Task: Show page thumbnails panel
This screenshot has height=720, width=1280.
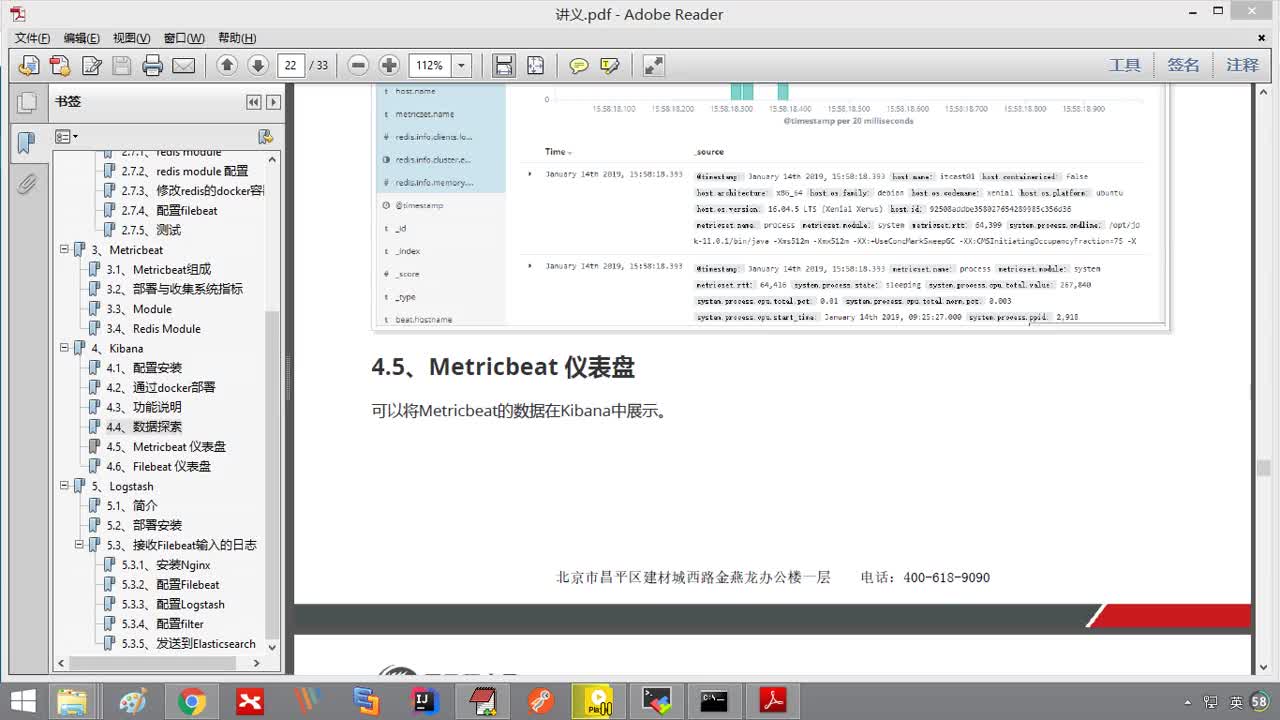Action: click(x=26, y=102)
